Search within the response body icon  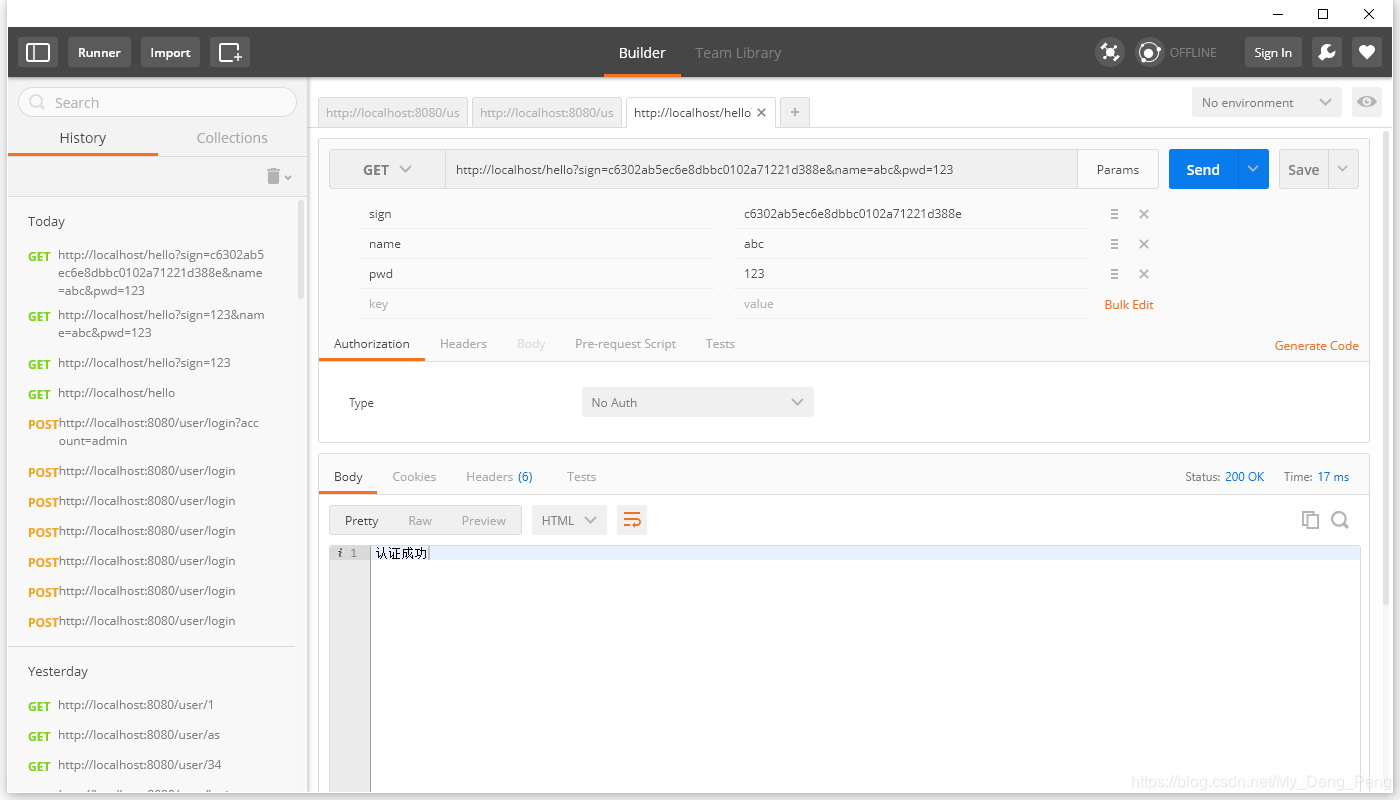1340,520
